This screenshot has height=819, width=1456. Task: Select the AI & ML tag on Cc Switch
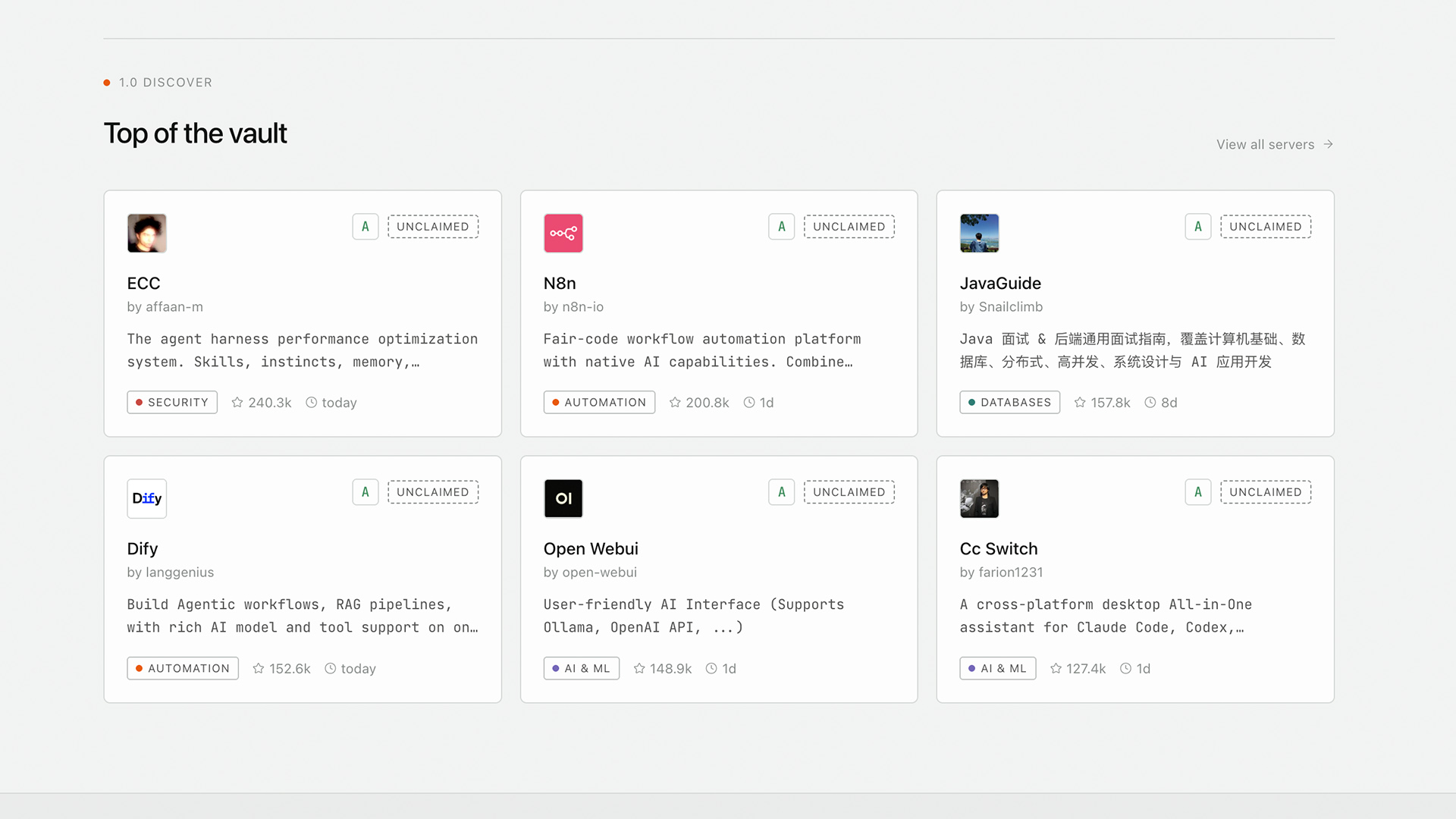pyautogui.click(x=998, y=668)
